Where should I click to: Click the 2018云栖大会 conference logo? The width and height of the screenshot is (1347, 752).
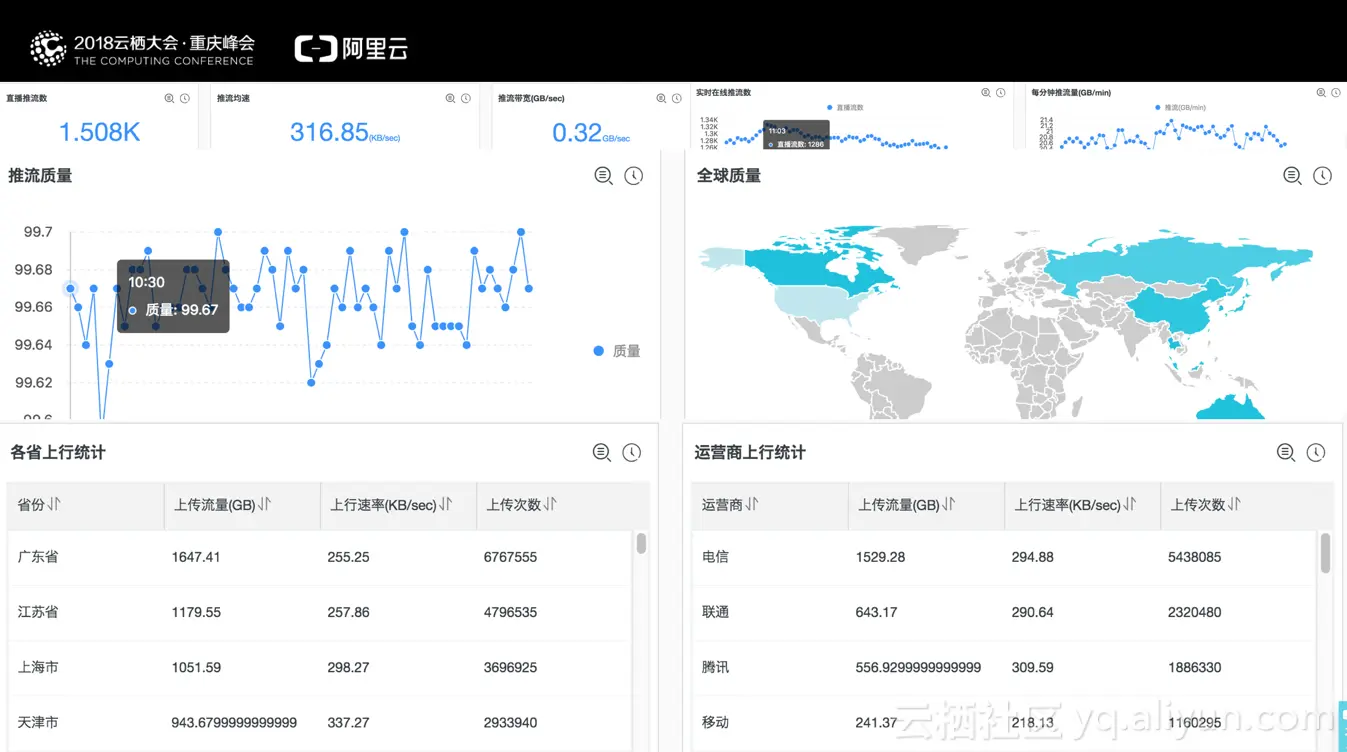142,48
